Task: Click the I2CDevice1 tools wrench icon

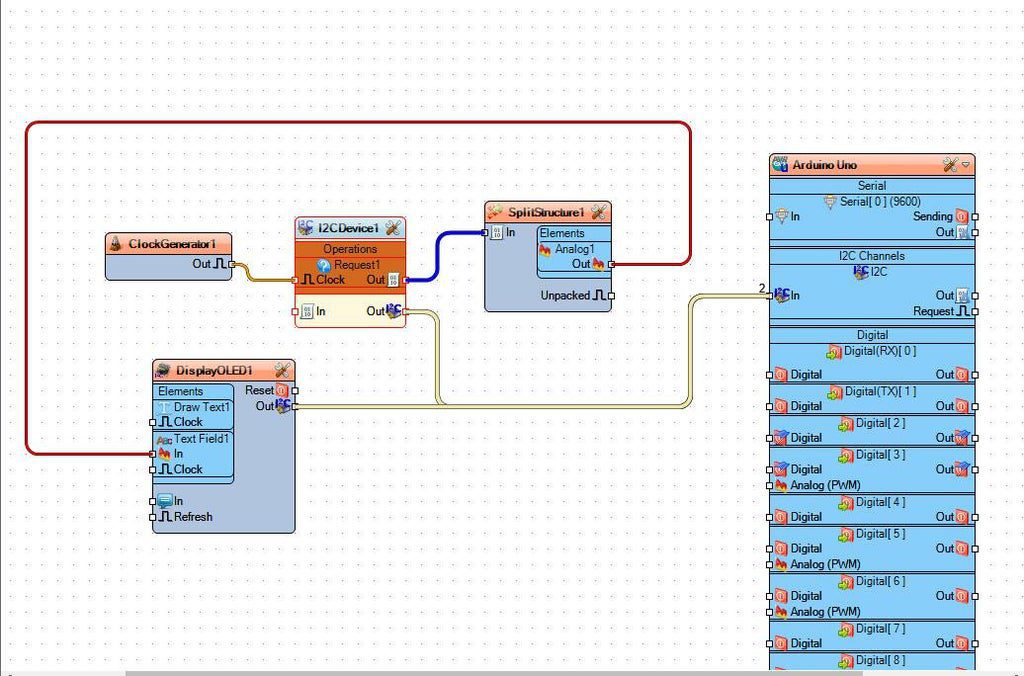Action: (392, 227)
